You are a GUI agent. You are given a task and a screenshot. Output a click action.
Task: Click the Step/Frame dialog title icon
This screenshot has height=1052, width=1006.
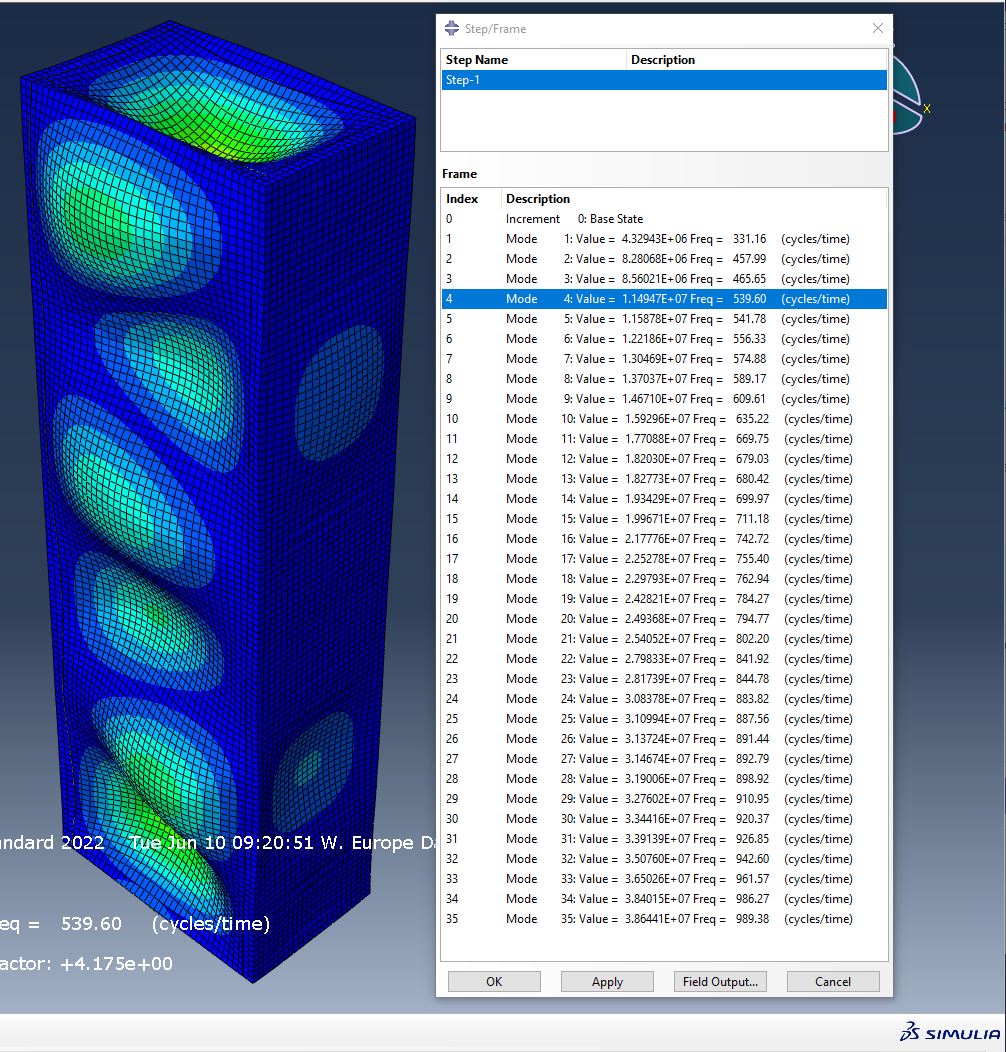click(x=452, y=28)
